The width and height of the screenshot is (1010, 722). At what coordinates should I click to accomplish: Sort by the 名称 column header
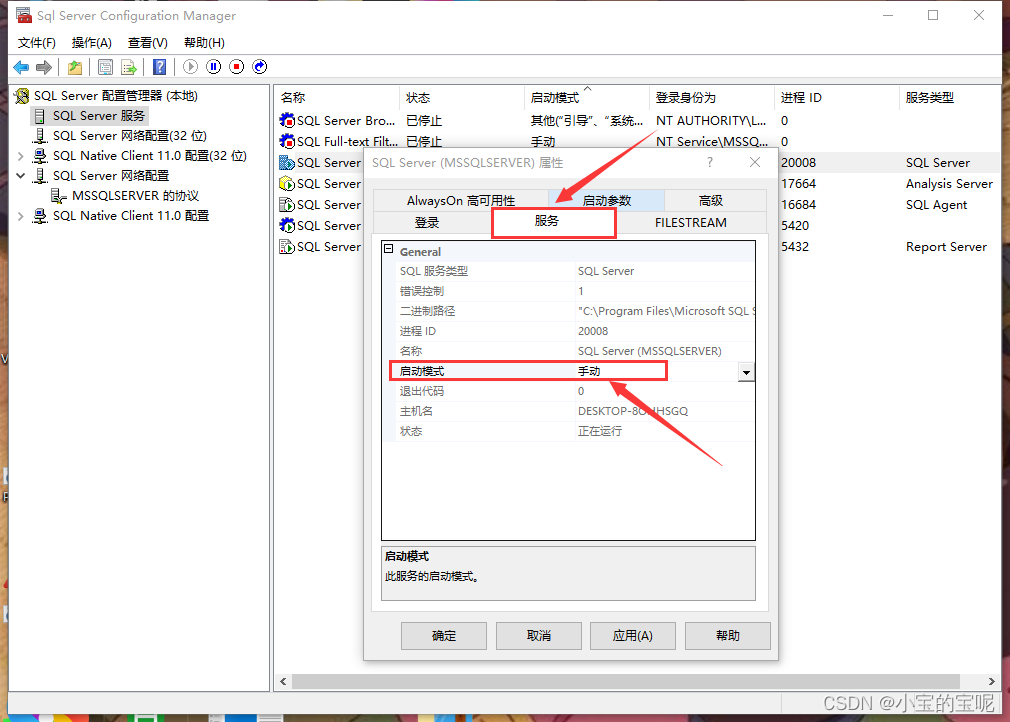[338, 97]
